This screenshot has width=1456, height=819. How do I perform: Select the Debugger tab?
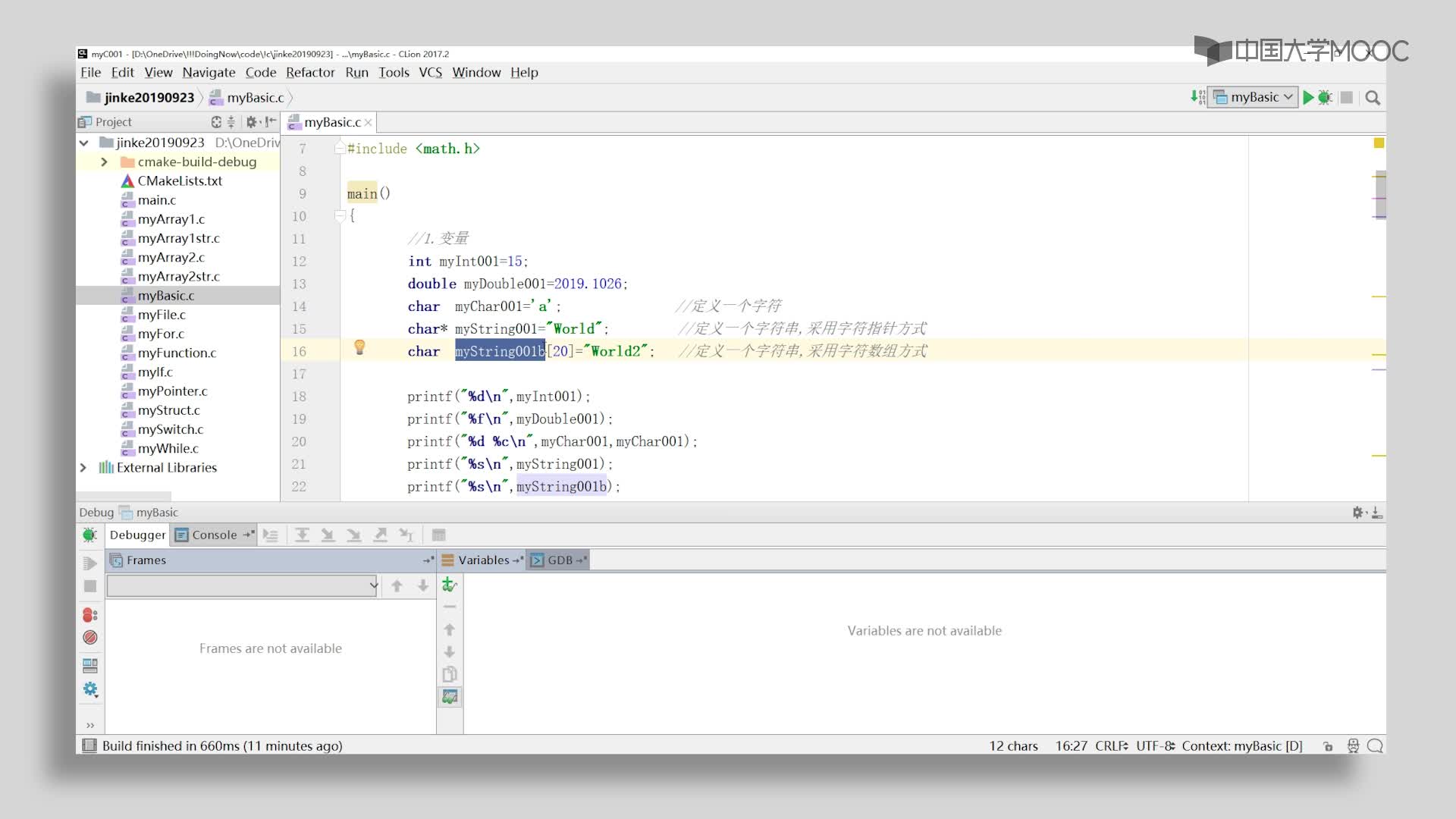click(x=137, y=535)
